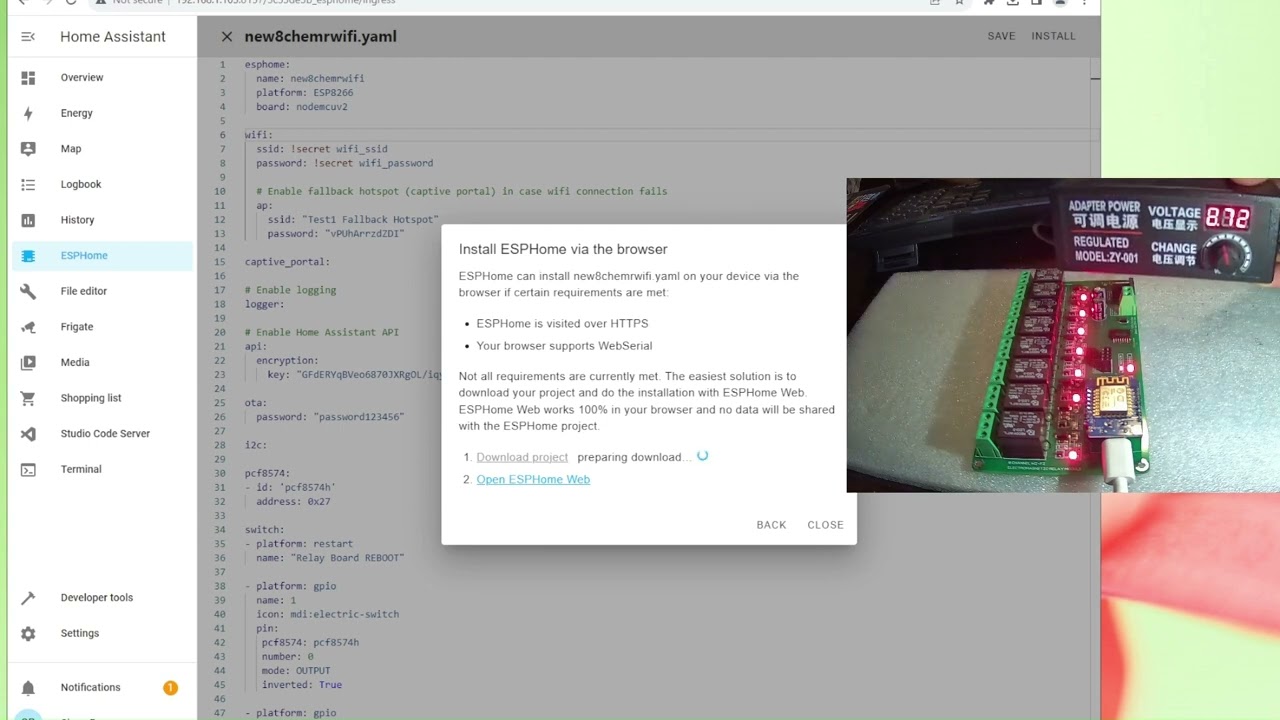Open the Shopping list cart icon
This screenshot has width=1280, height=720.
pos(28,398)
